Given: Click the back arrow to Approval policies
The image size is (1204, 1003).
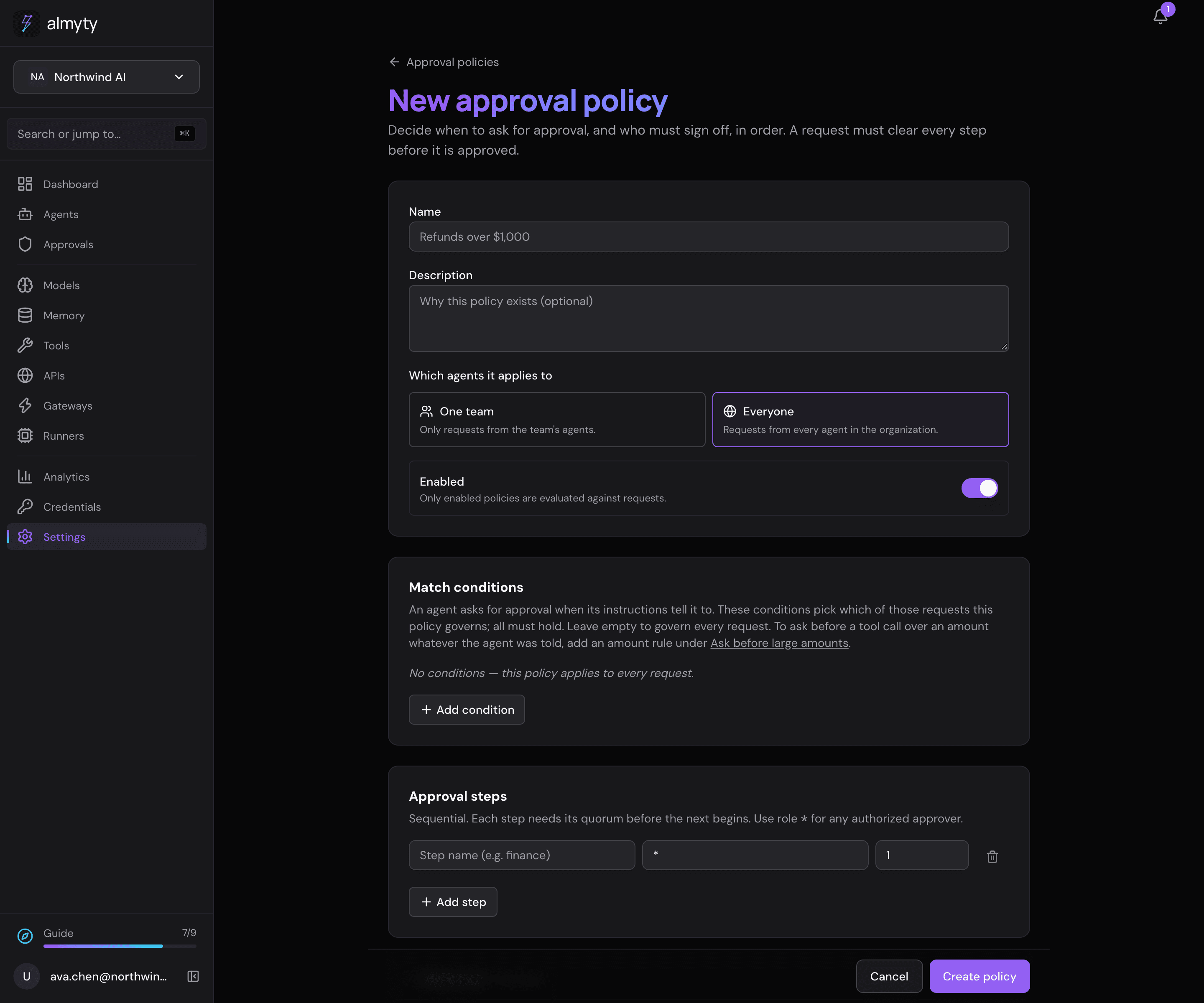Looking at the screenshot, I should point(395,62).
